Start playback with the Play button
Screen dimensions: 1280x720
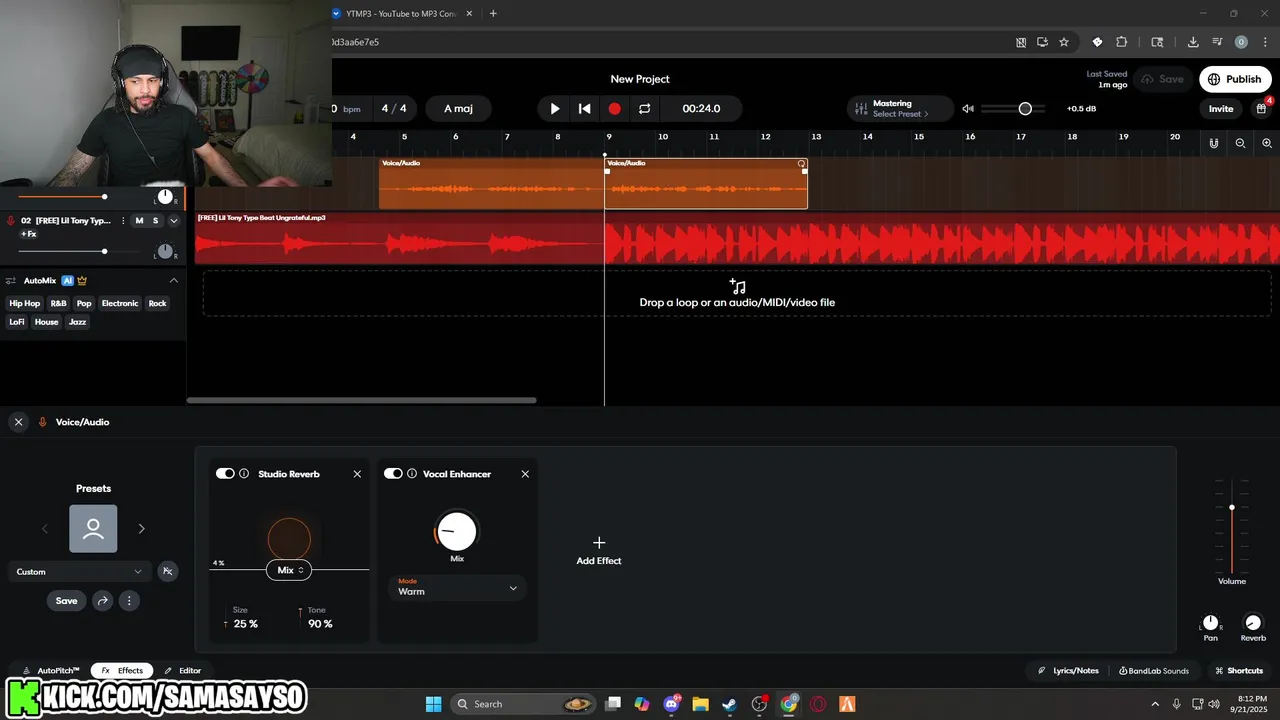pyautogui.click(x=555, y=108)
